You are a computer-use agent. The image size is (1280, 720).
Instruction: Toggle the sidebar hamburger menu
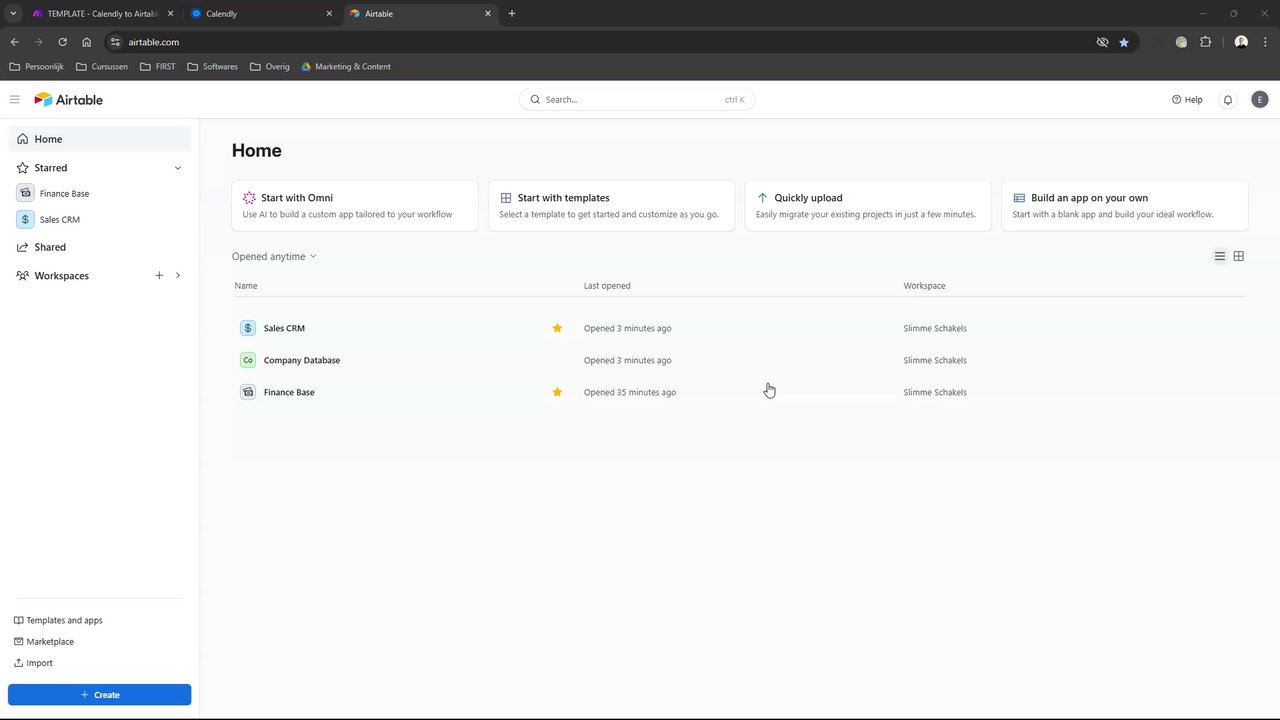coord(14,99)
